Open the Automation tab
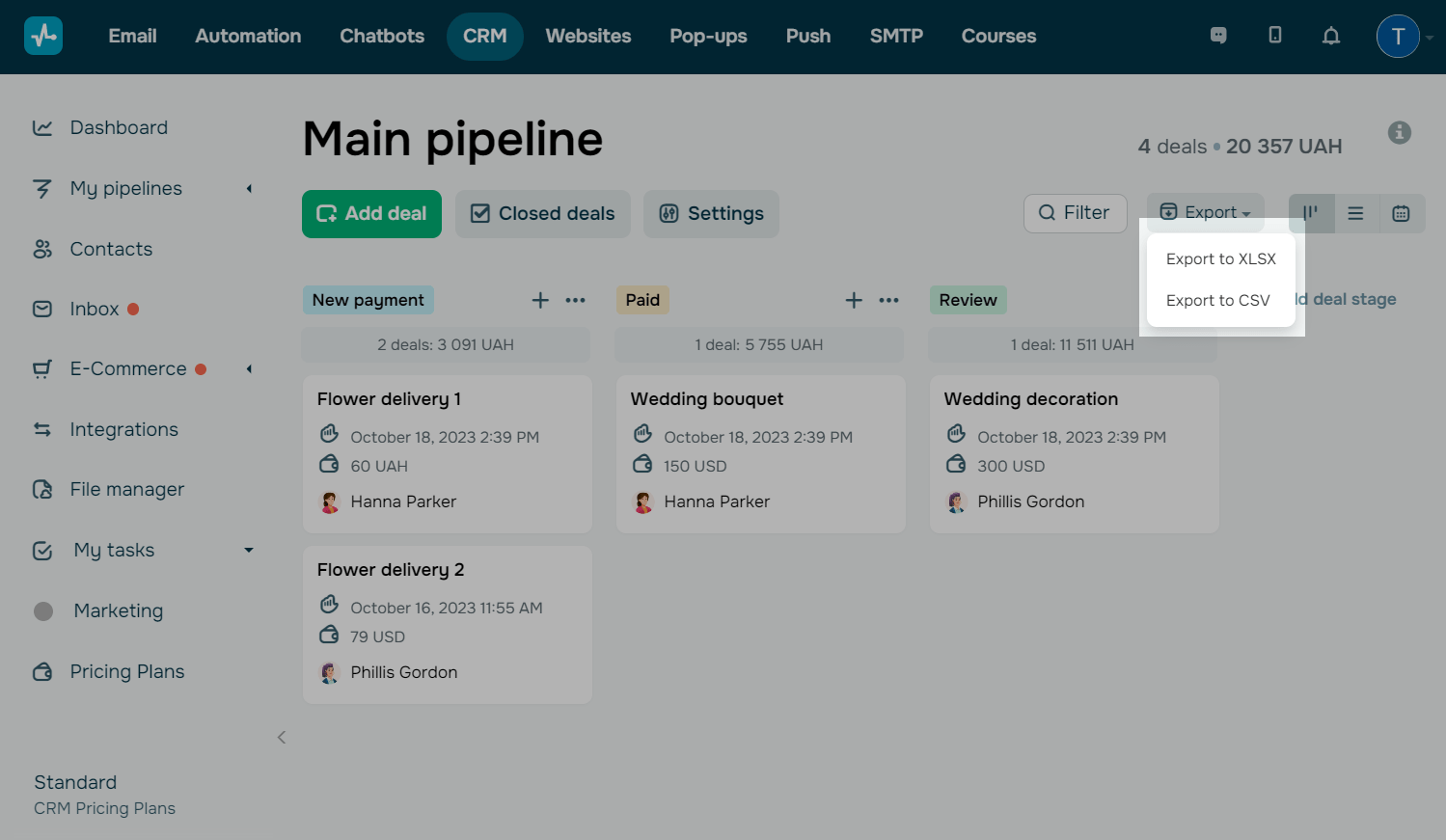Image resolution: width=1446 pixels, height=840 pixels. click(248, 36)
